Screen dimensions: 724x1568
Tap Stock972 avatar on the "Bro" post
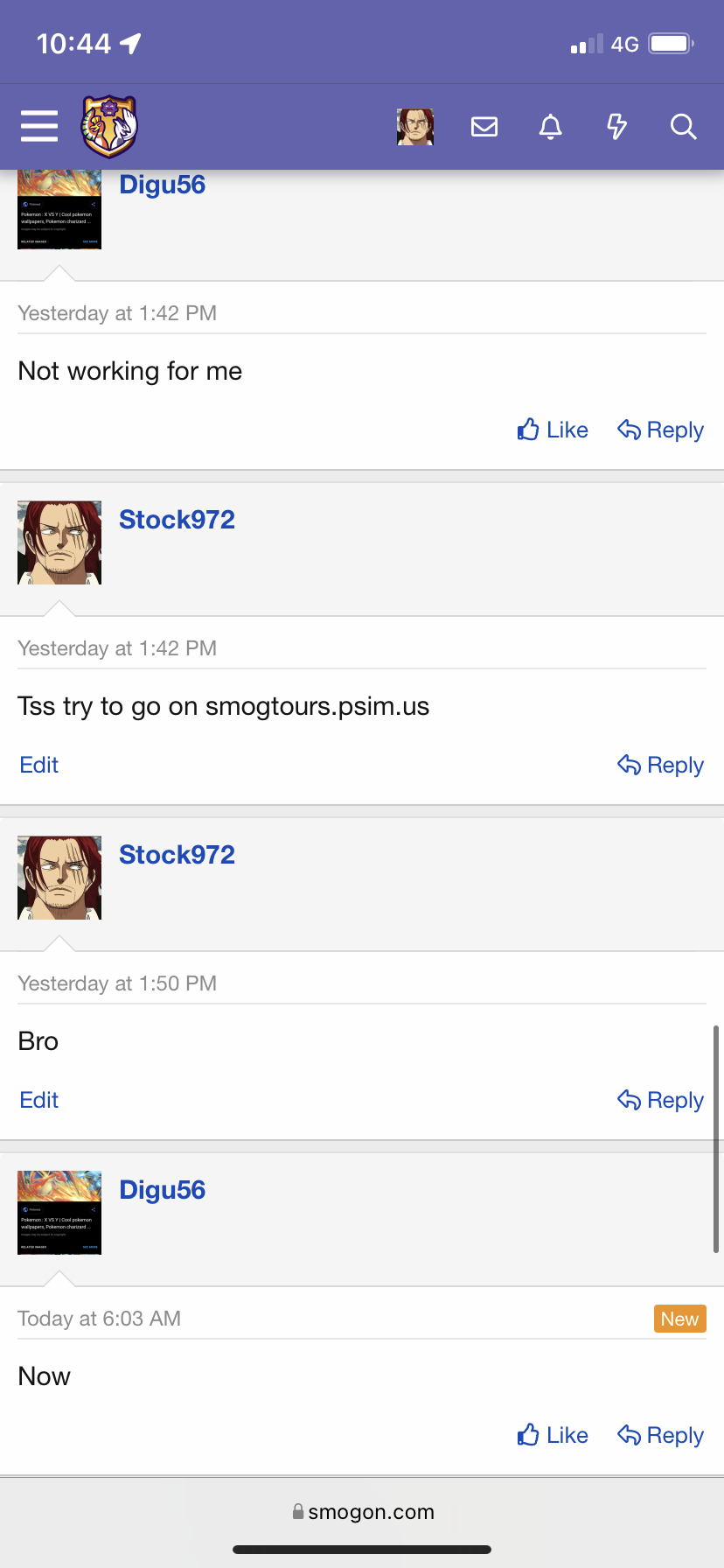click(59, 878)
